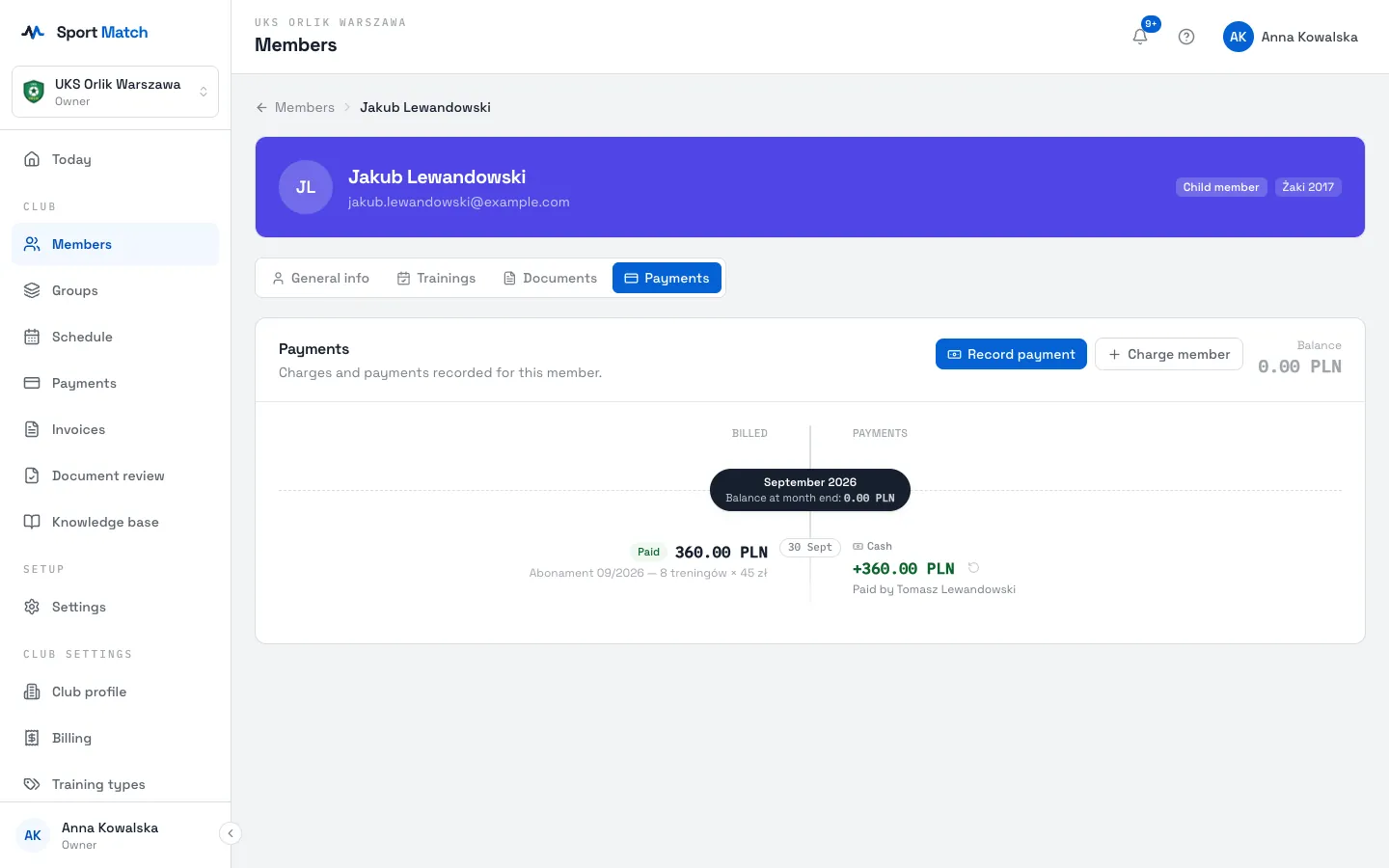Open Anna Kowalska account menu in header

tap(1291, 37)
